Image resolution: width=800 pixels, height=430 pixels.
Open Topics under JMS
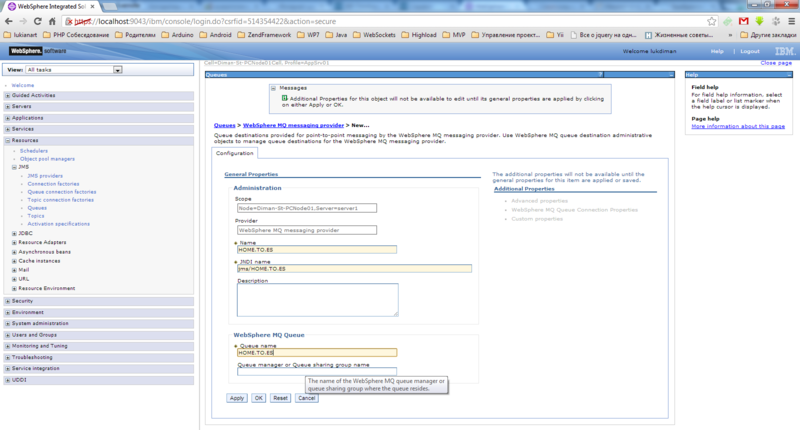[36, 216]
